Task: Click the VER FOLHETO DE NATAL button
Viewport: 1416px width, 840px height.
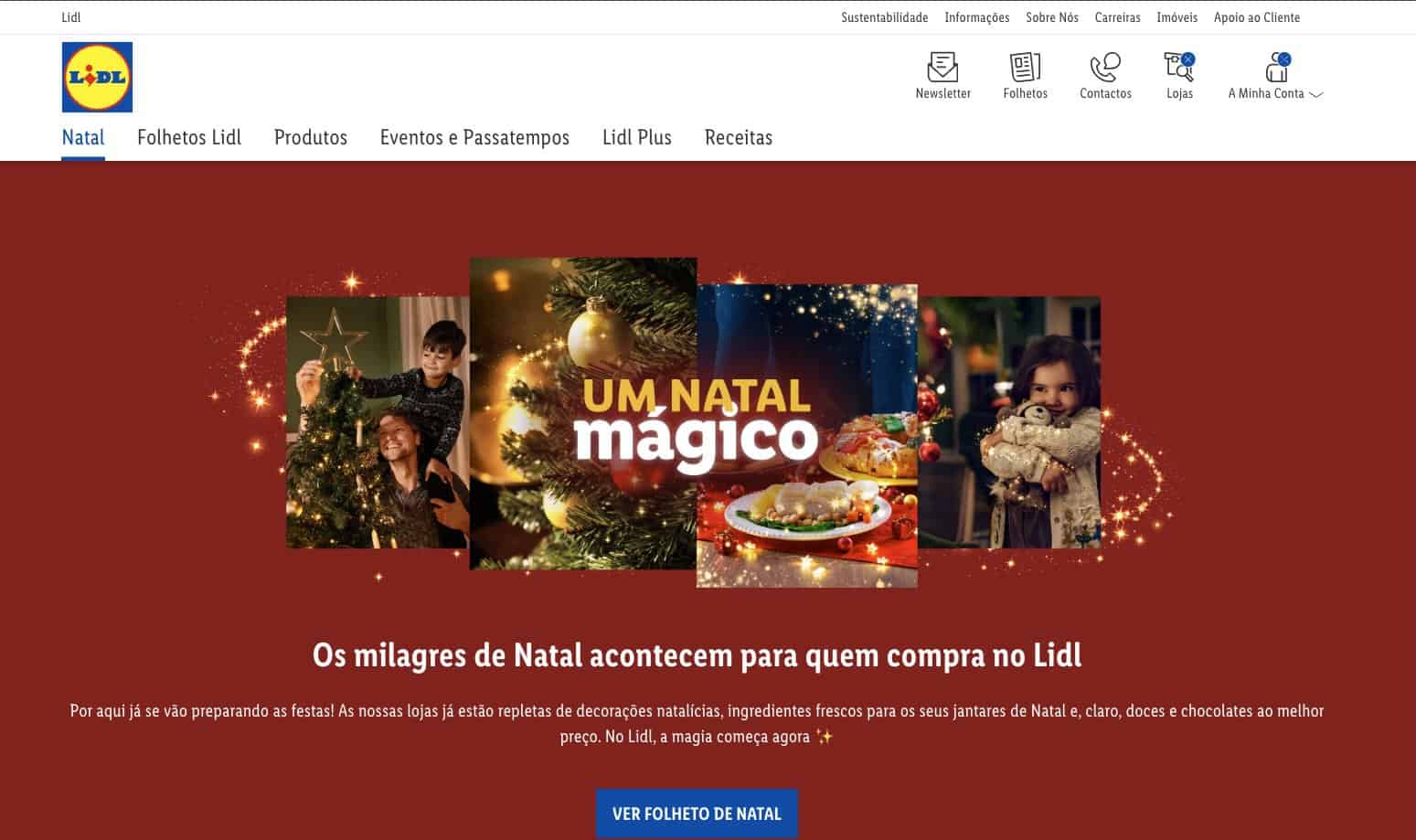Action: coord(697,813)
